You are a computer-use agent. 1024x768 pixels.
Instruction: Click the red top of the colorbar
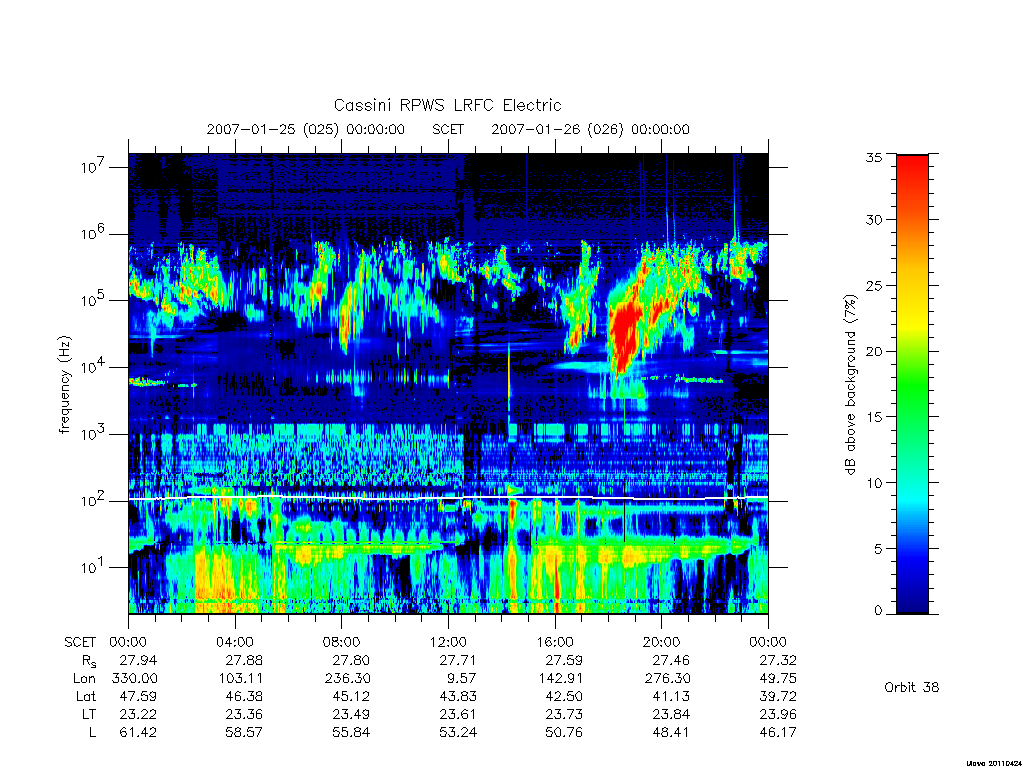912,170
